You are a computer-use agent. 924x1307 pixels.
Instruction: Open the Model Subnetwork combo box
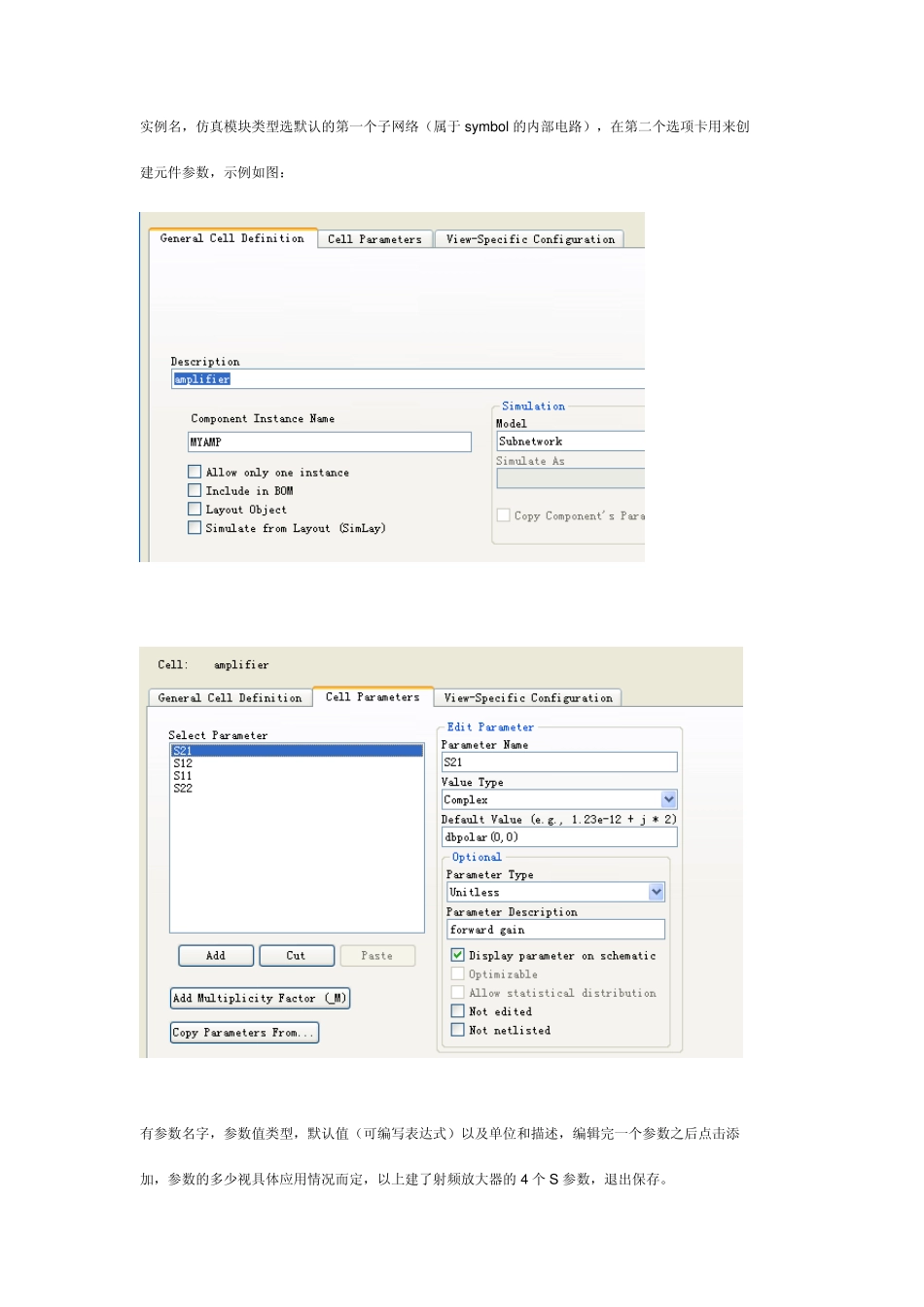570,442
